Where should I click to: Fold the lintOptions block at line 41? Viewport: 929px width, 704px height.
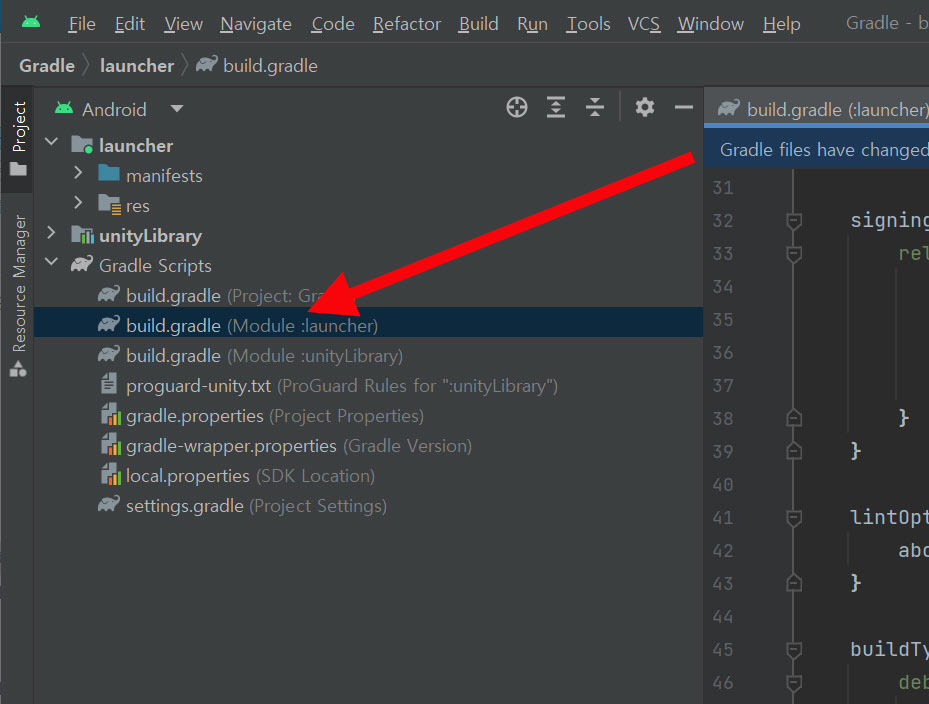793,518
